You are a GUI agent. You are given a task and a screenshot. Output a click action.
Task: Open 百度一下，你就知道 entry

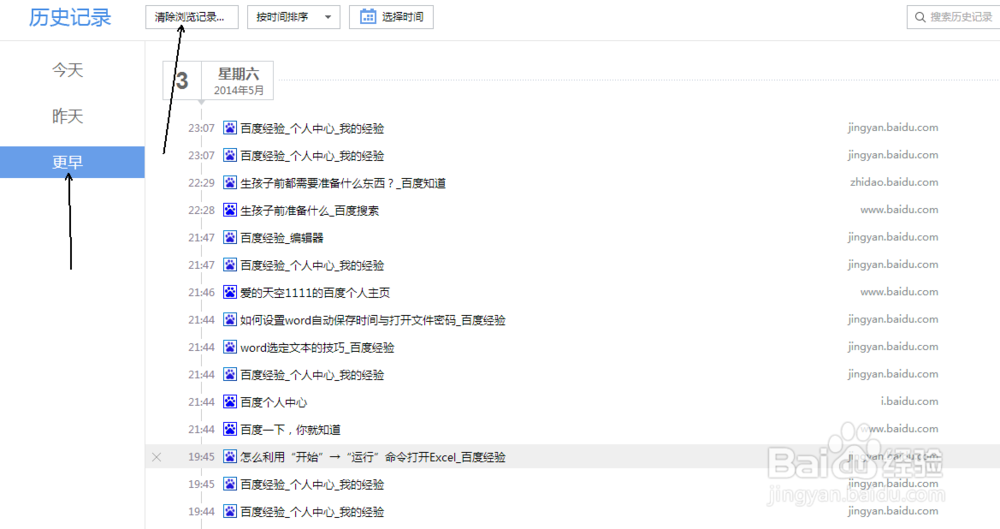[290, 430]
